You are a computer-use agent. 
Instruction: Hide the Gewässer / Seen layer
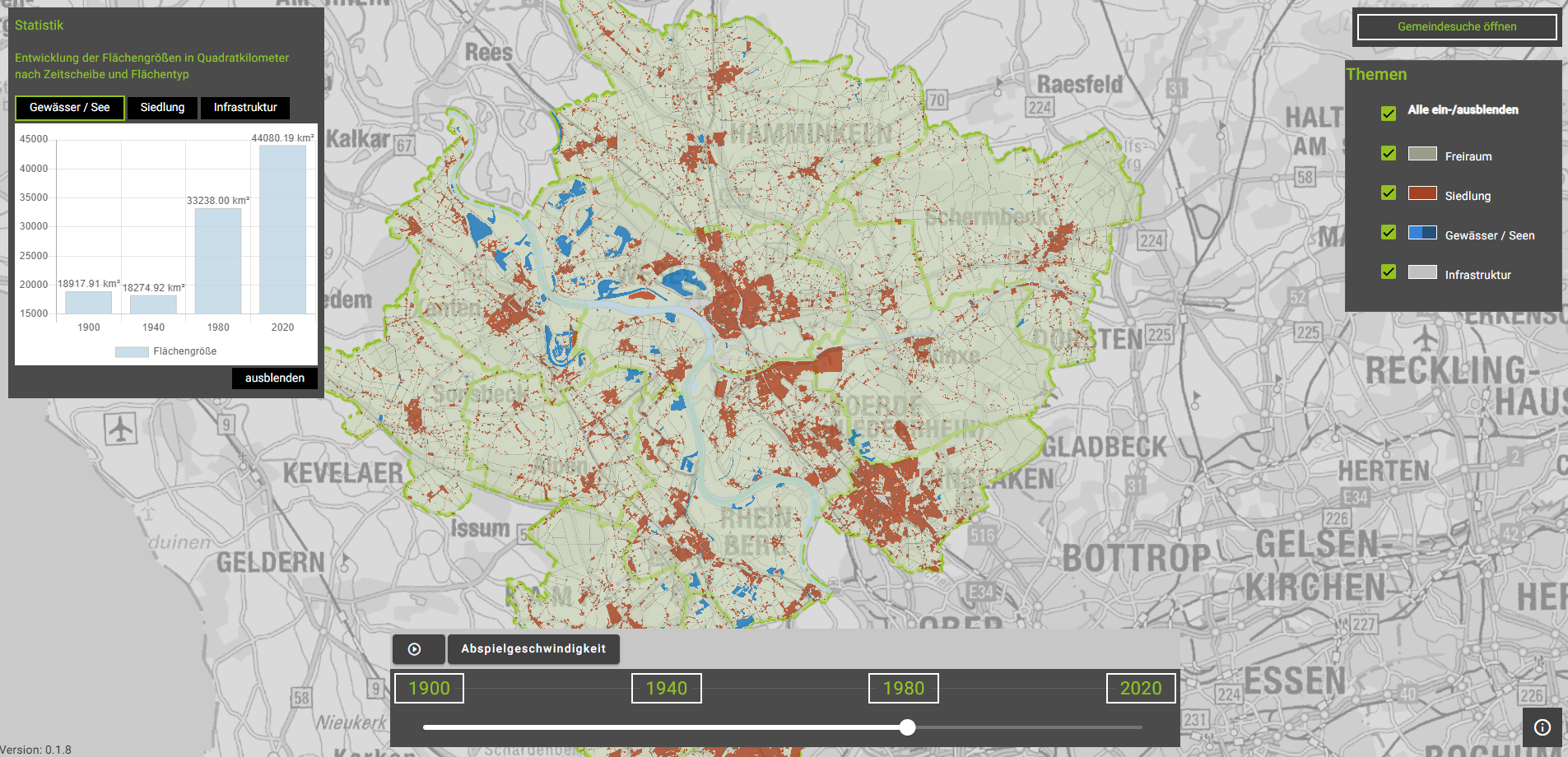(1389, 233)
